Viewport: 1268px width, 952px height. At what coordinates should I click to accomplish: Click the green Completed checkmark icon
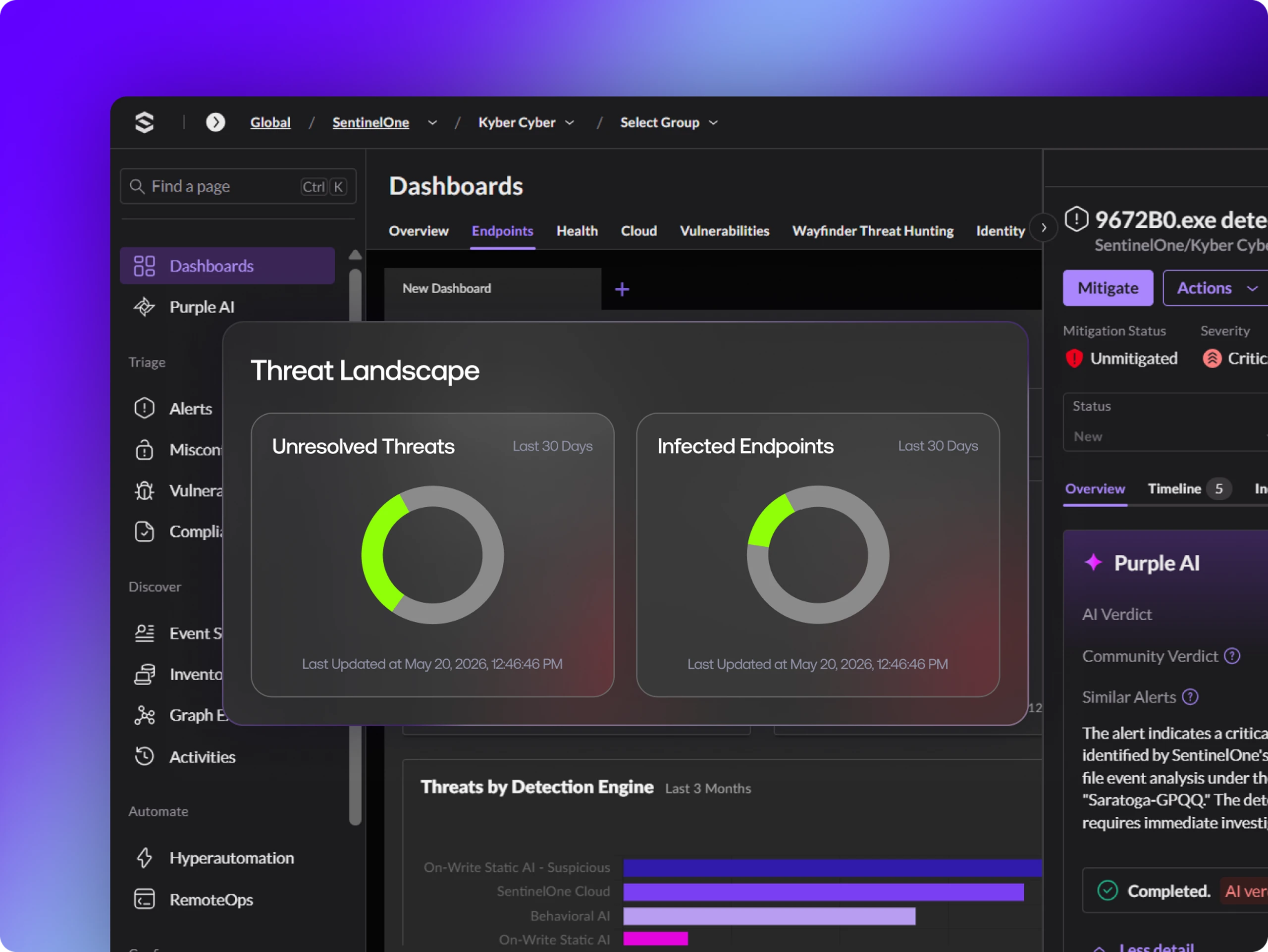click(1107, 890)
